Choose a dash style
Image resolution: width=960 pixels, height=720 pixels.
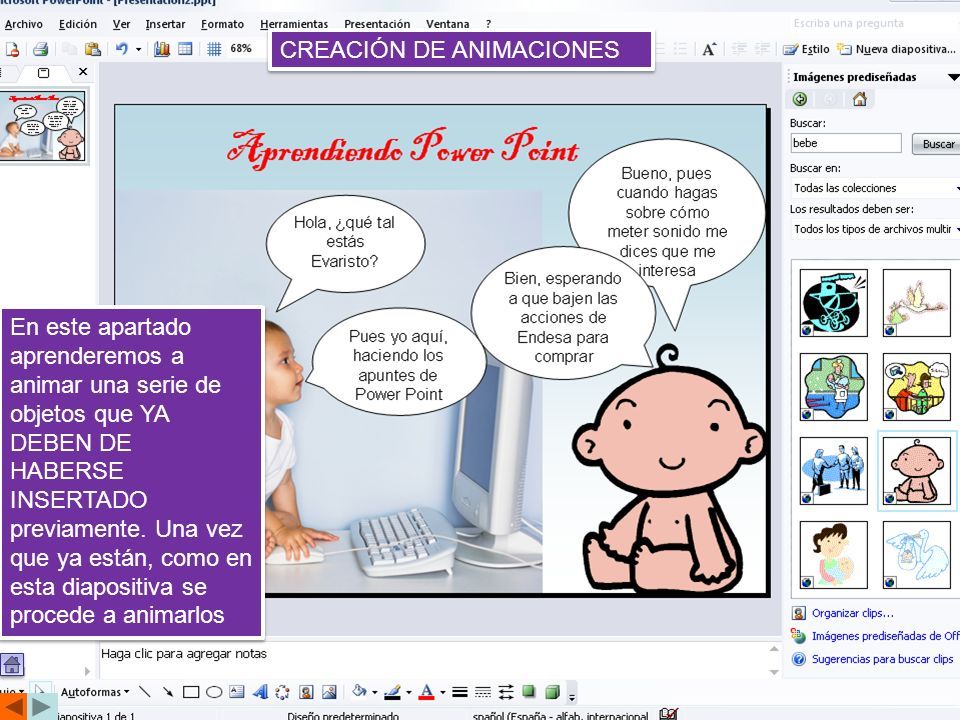coord(483,692)
